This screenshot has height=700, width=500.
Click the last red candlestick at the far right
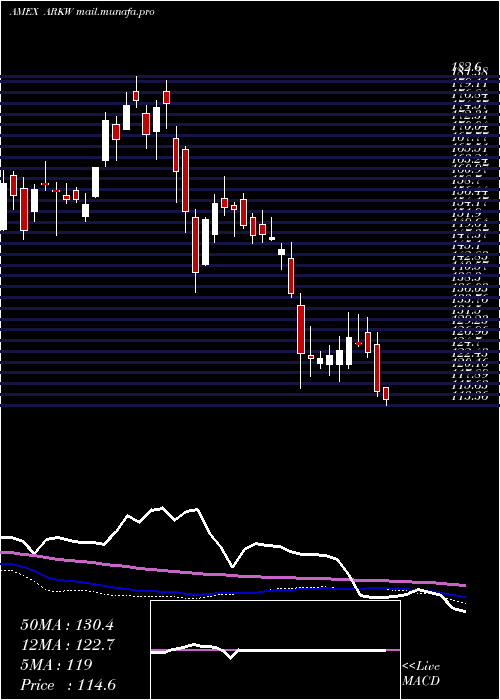click(x=386, y=394)
